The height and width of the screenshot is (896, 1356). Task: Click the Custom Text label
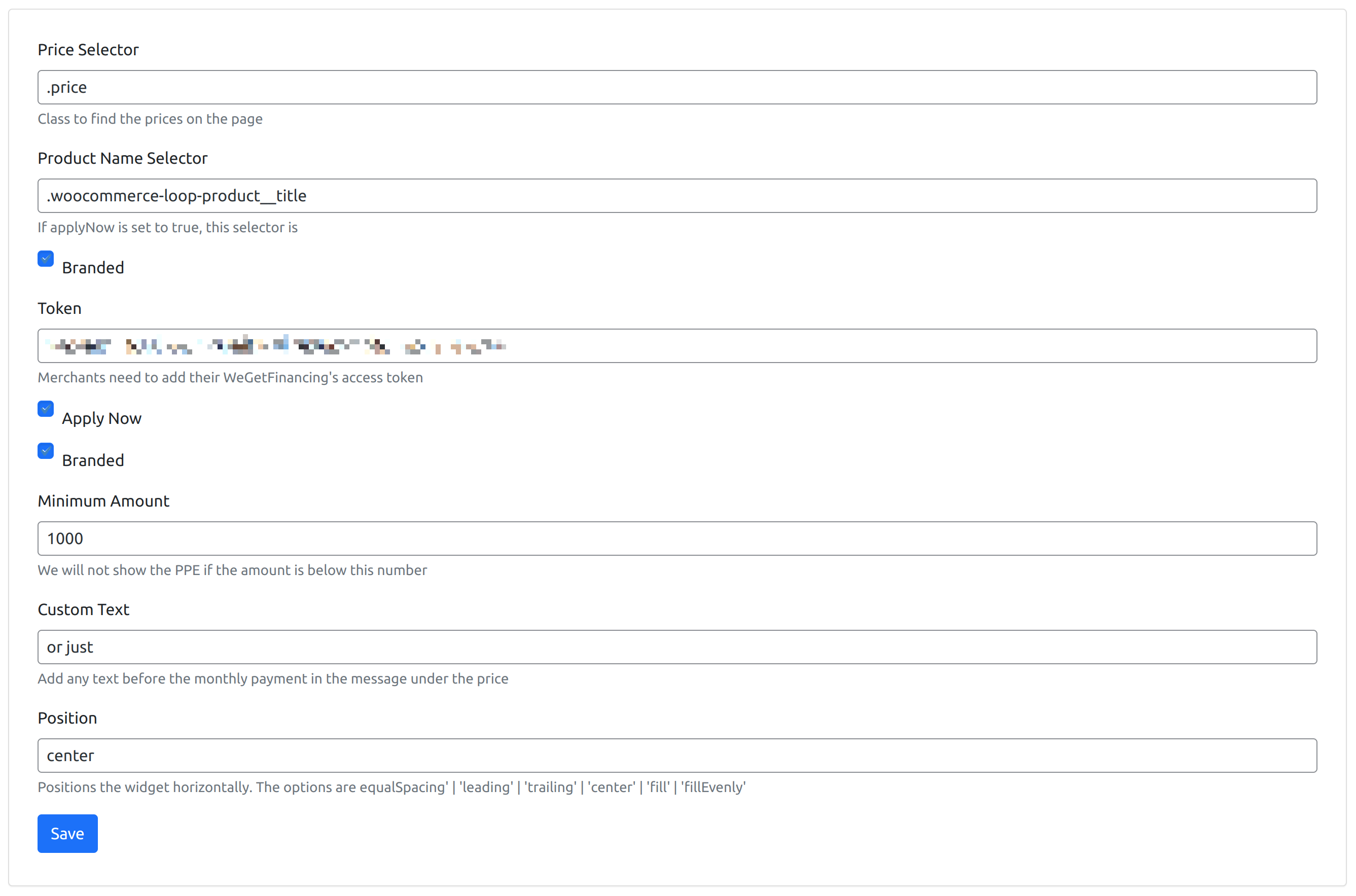[x=84, y=610]
